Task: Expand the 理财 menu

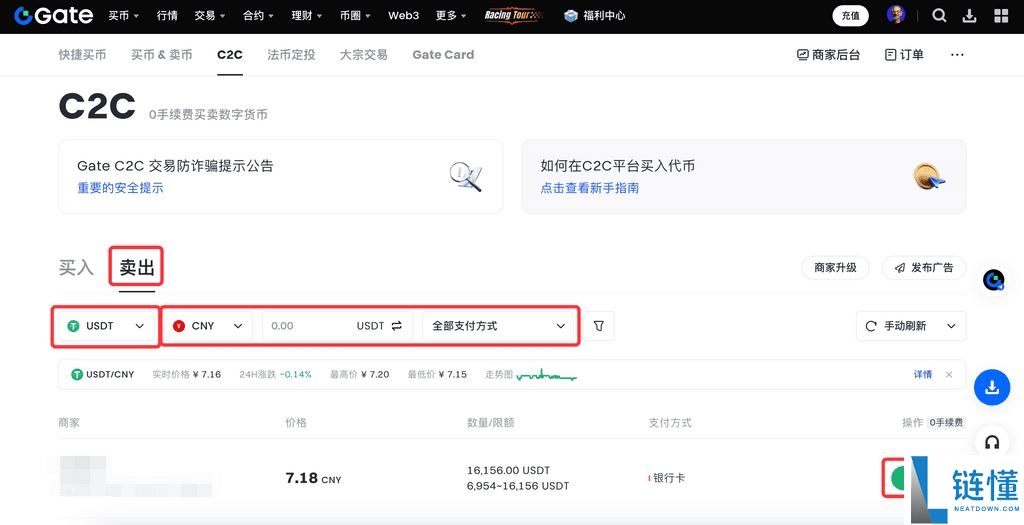Action: 306,16
